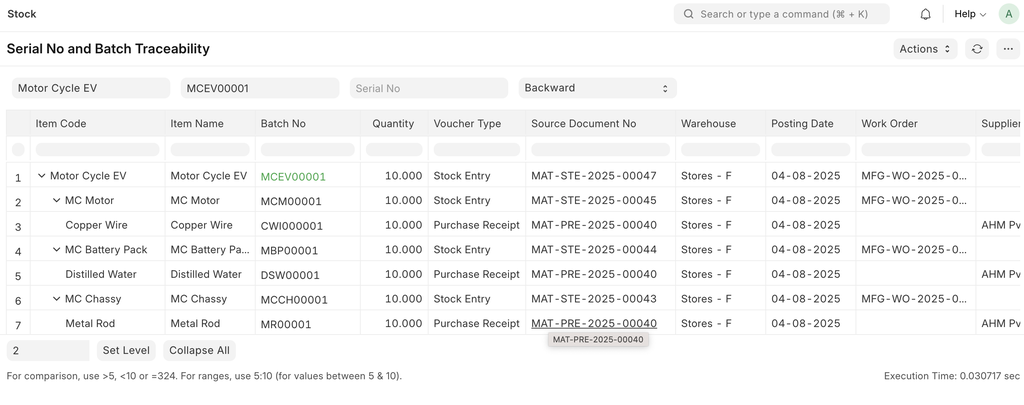Open the three-dots more options menu

[1008, 49]
